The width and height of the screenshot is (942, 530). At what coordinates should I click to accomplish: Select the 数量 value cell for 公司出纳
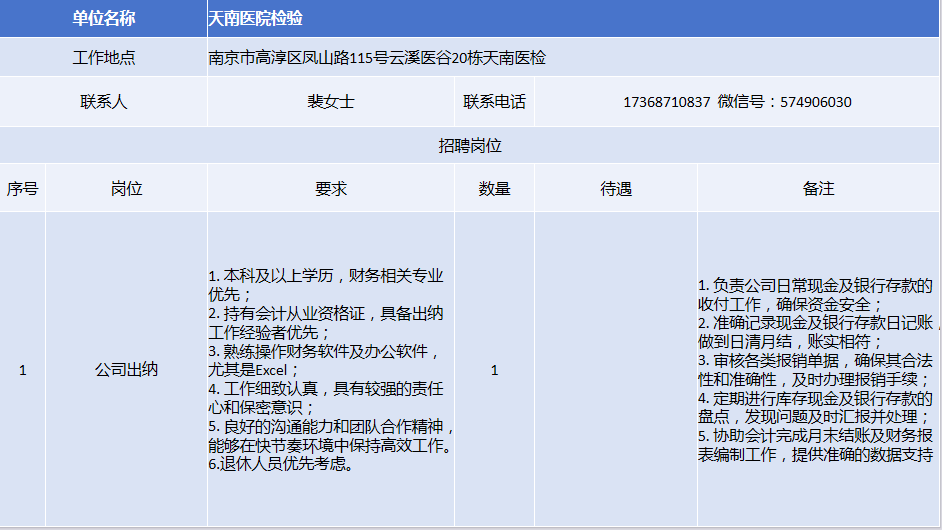pyautogui.click(x=494, y=370)
